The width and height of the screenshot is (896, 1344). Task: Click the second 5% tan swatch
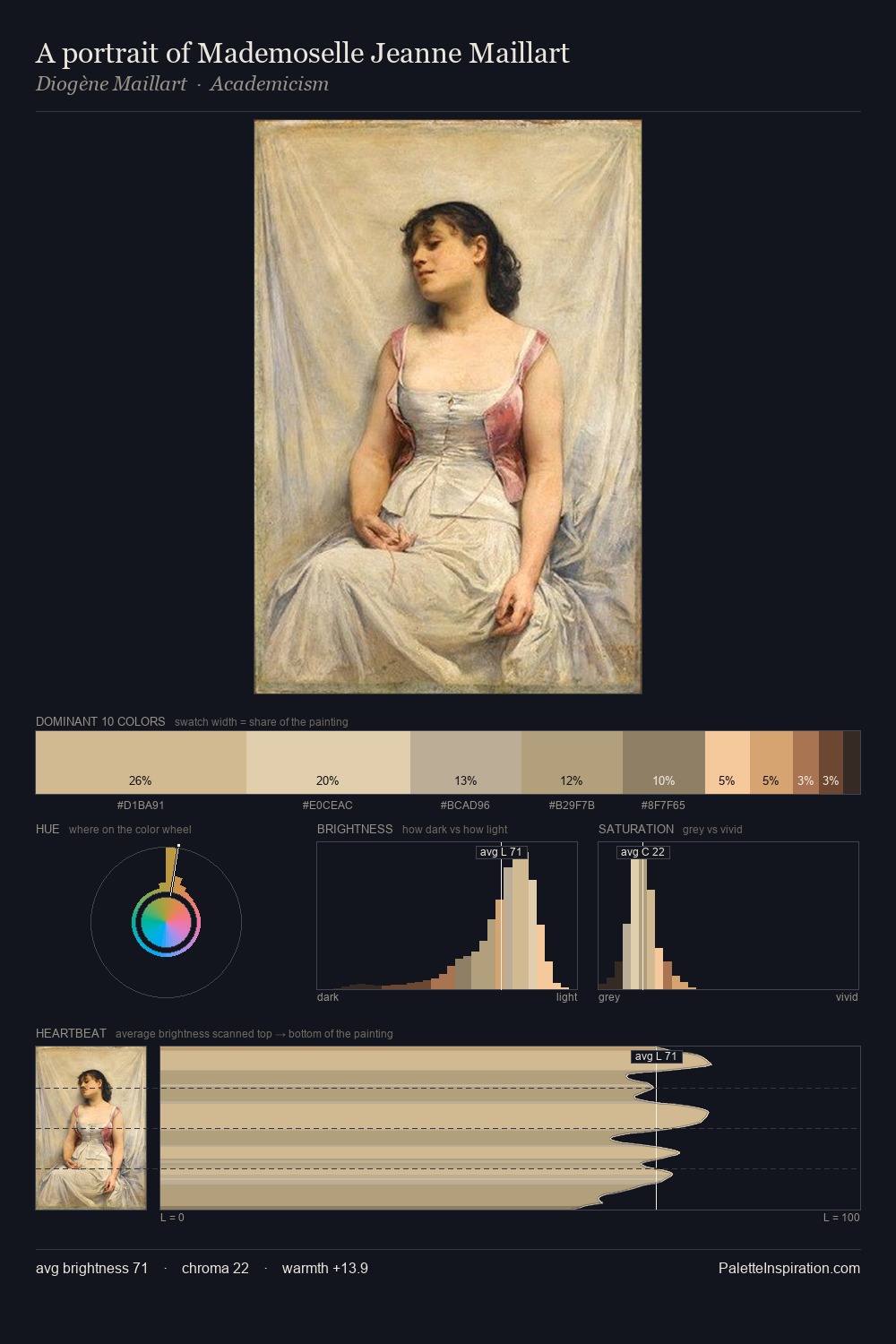click(x=771, y=762)
